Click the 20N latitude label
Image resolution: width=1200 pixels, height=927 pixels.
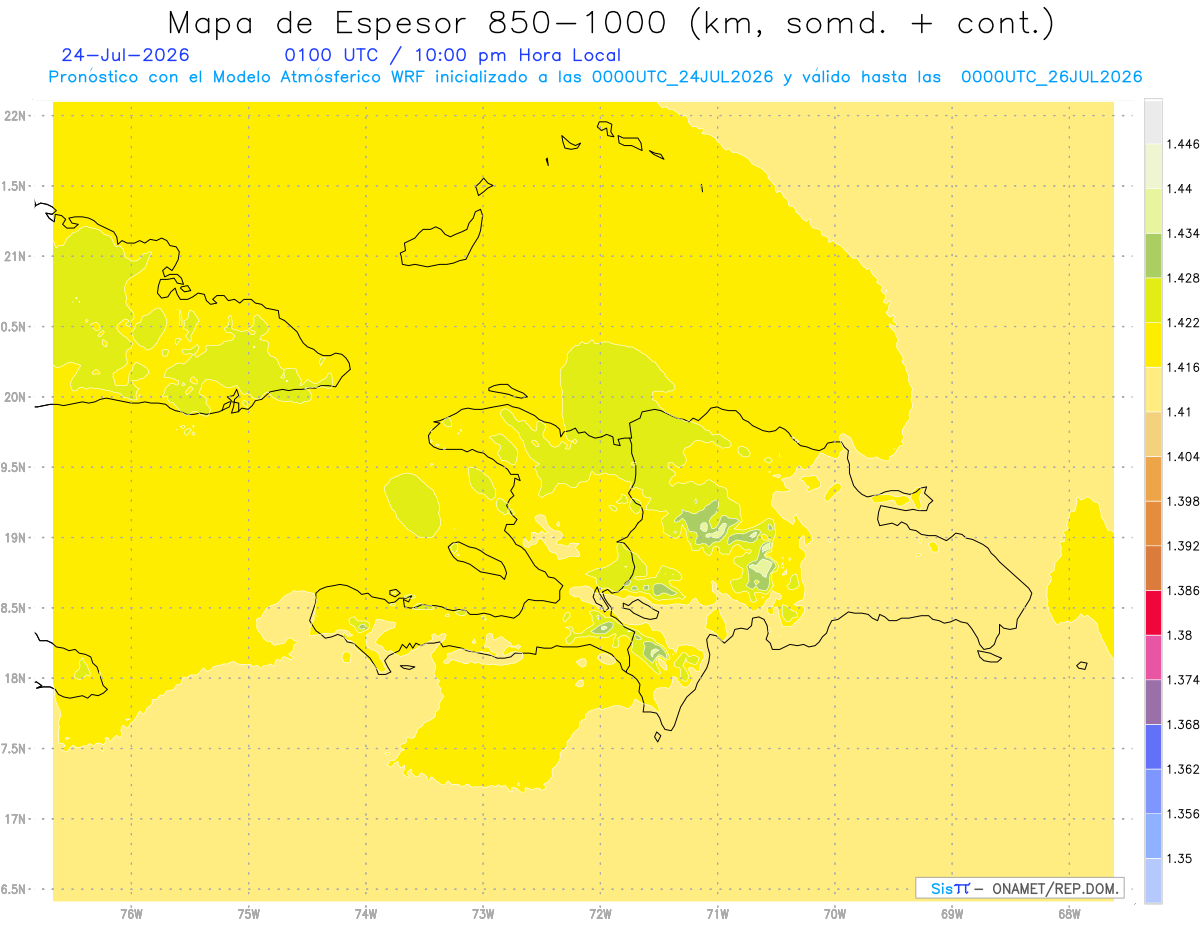coord(15,397)
